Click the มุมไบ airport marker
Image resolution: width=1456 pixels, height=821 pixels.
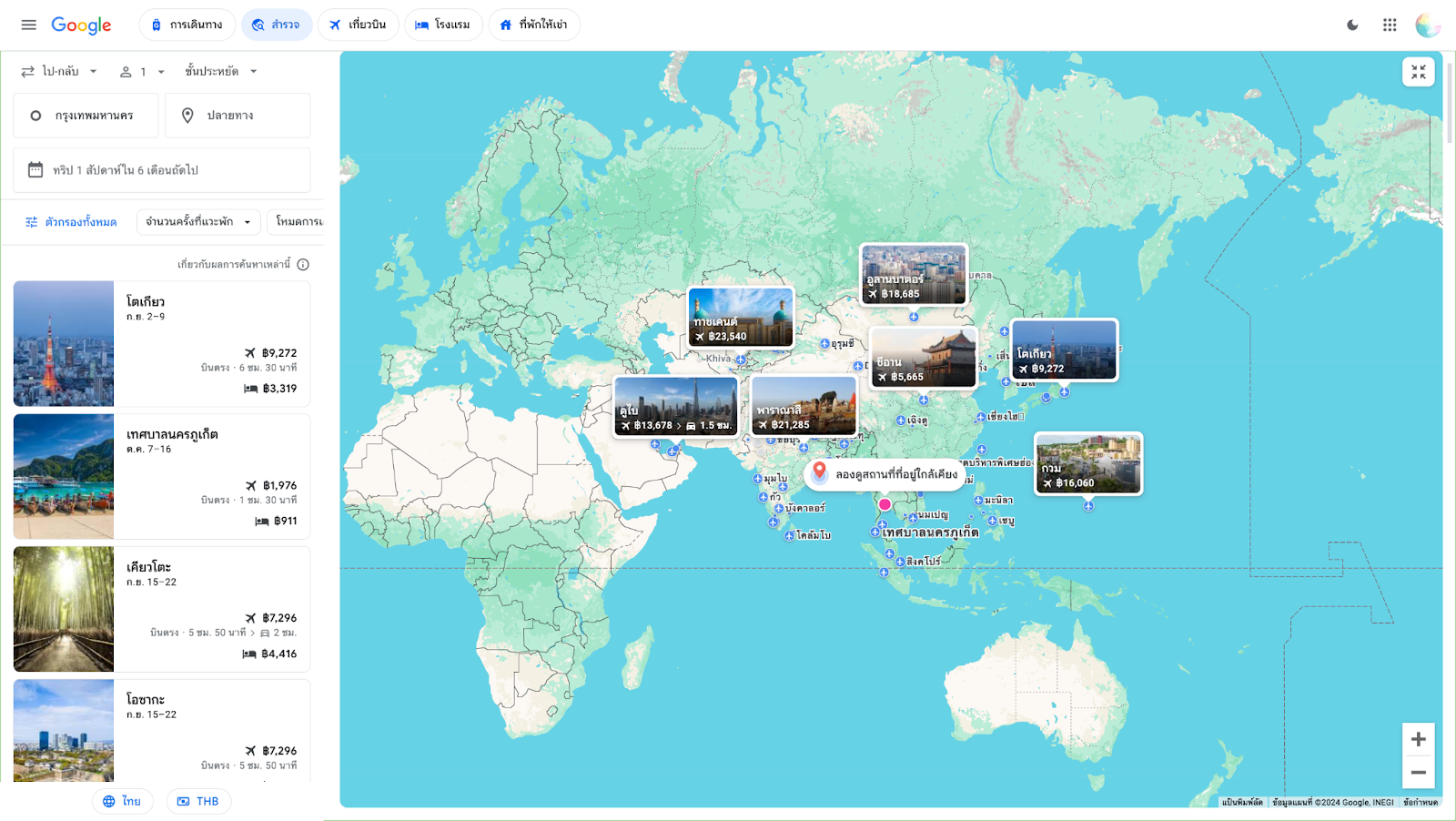click(758, 479)
